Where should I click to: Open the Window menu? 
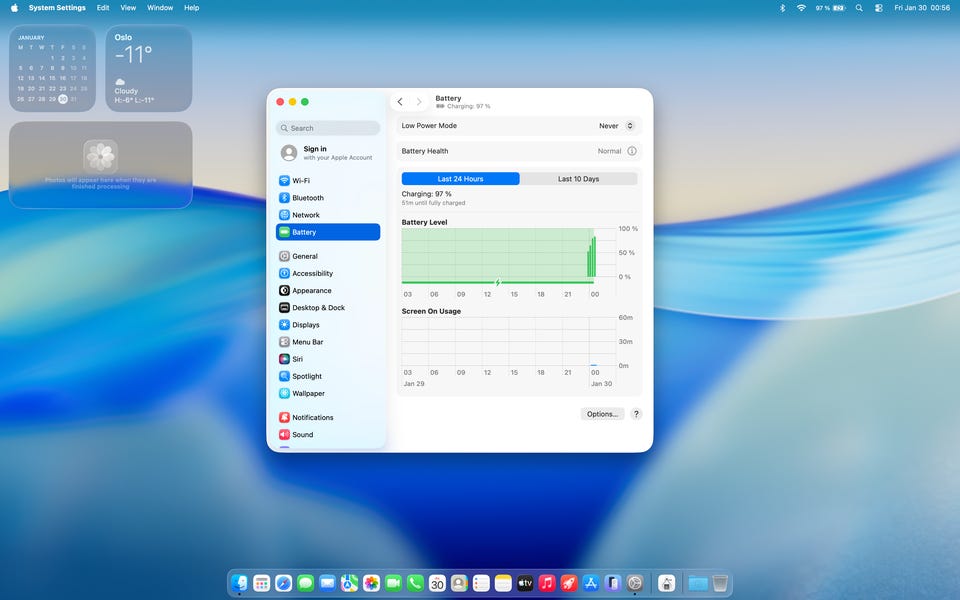point(160,7)
